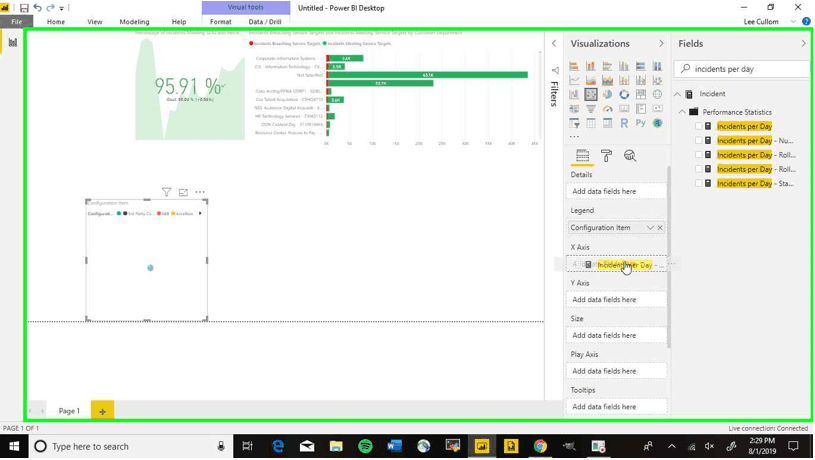The width and height of the screenshot is (815, 460).
Task: Open the visual's filter icon above chart
Action: 166,192
